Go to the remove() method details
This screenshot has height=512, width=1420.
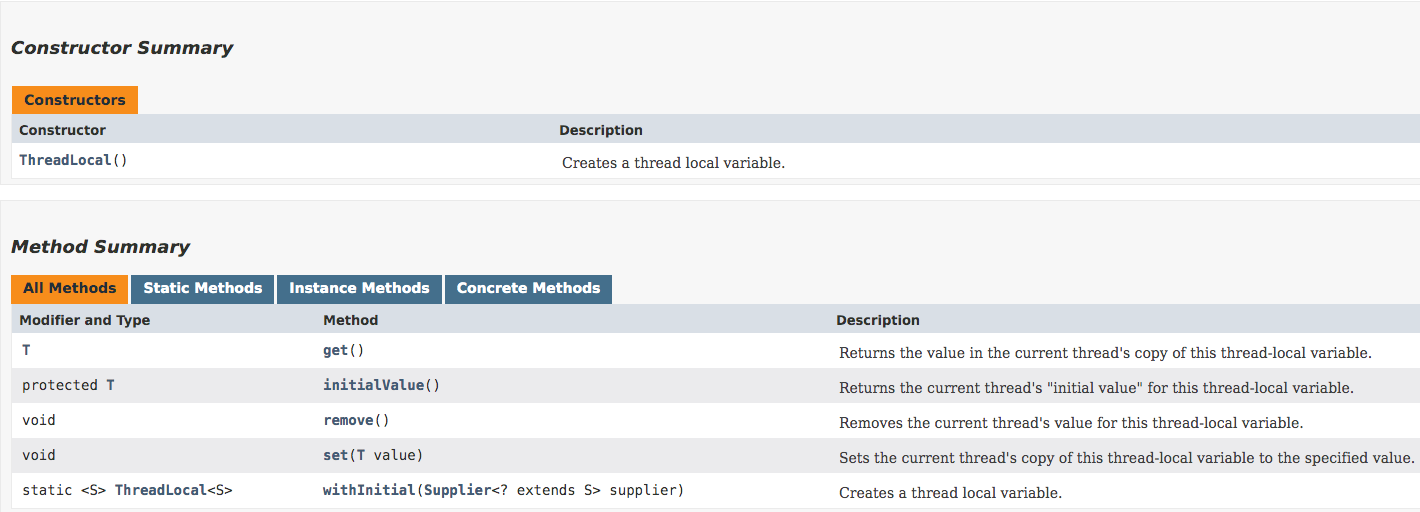(348, 420)
